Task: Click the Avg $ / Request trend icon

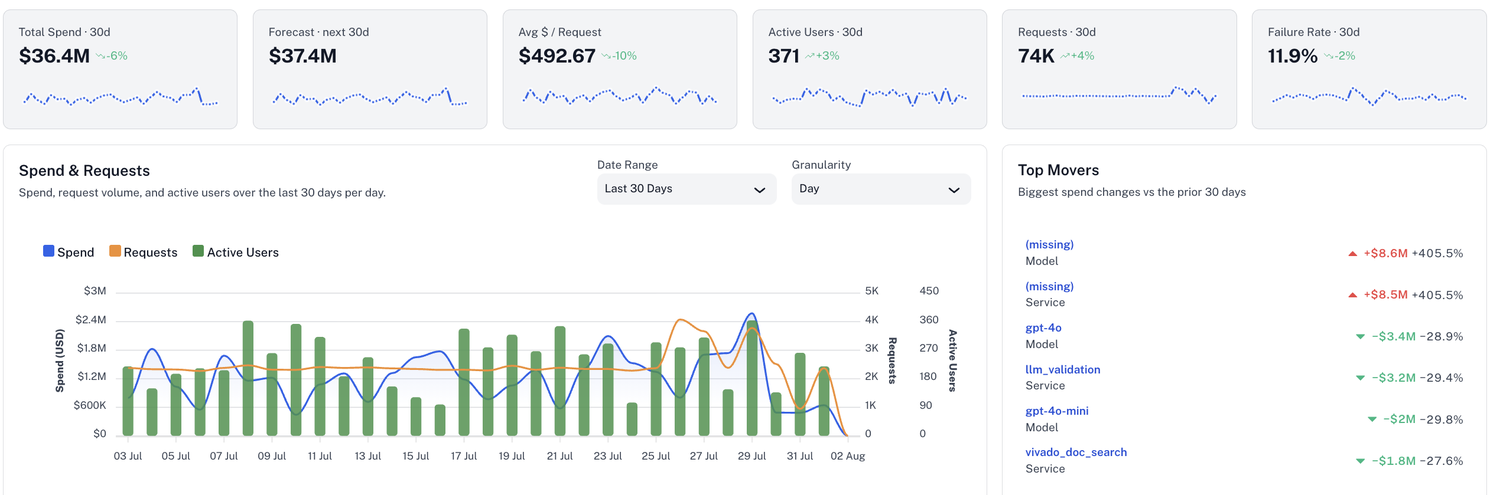Action: [607, 56]
